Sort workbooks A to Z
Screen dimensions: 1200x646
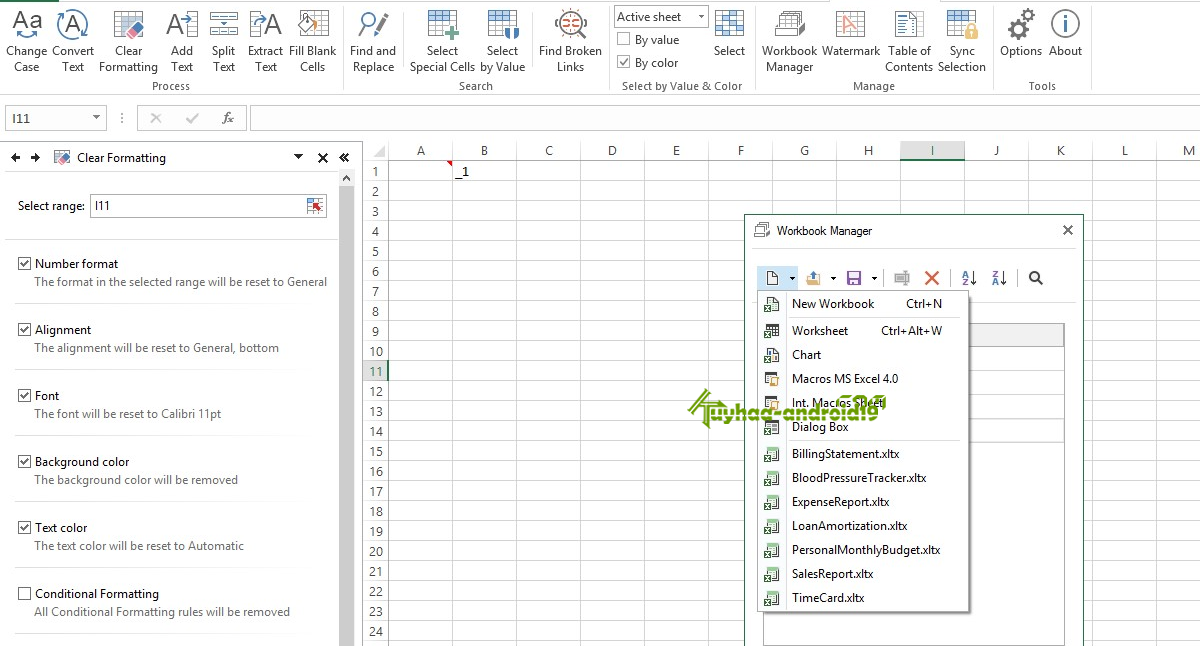click(969, 278)
